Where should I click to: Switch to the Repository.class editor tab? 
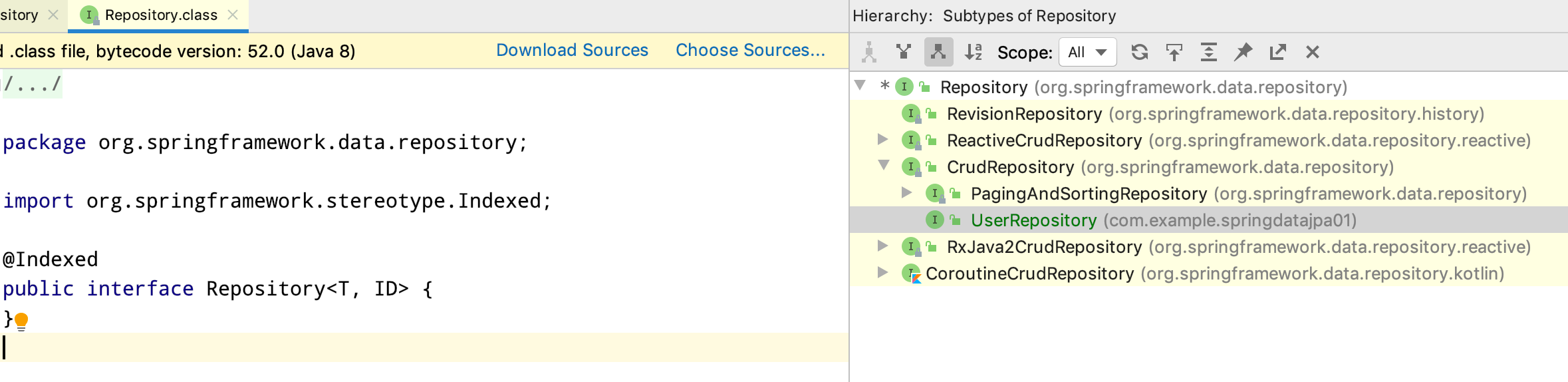158,15
